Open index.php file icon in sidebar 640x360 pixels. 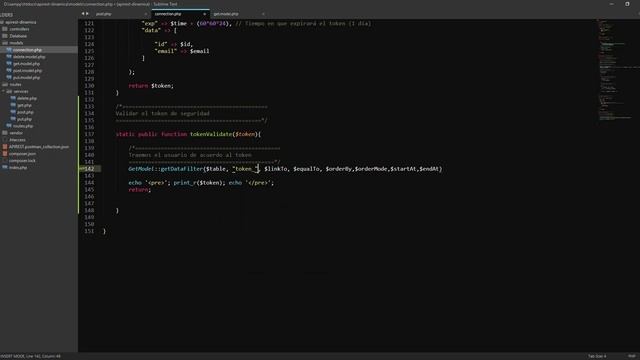5,168
